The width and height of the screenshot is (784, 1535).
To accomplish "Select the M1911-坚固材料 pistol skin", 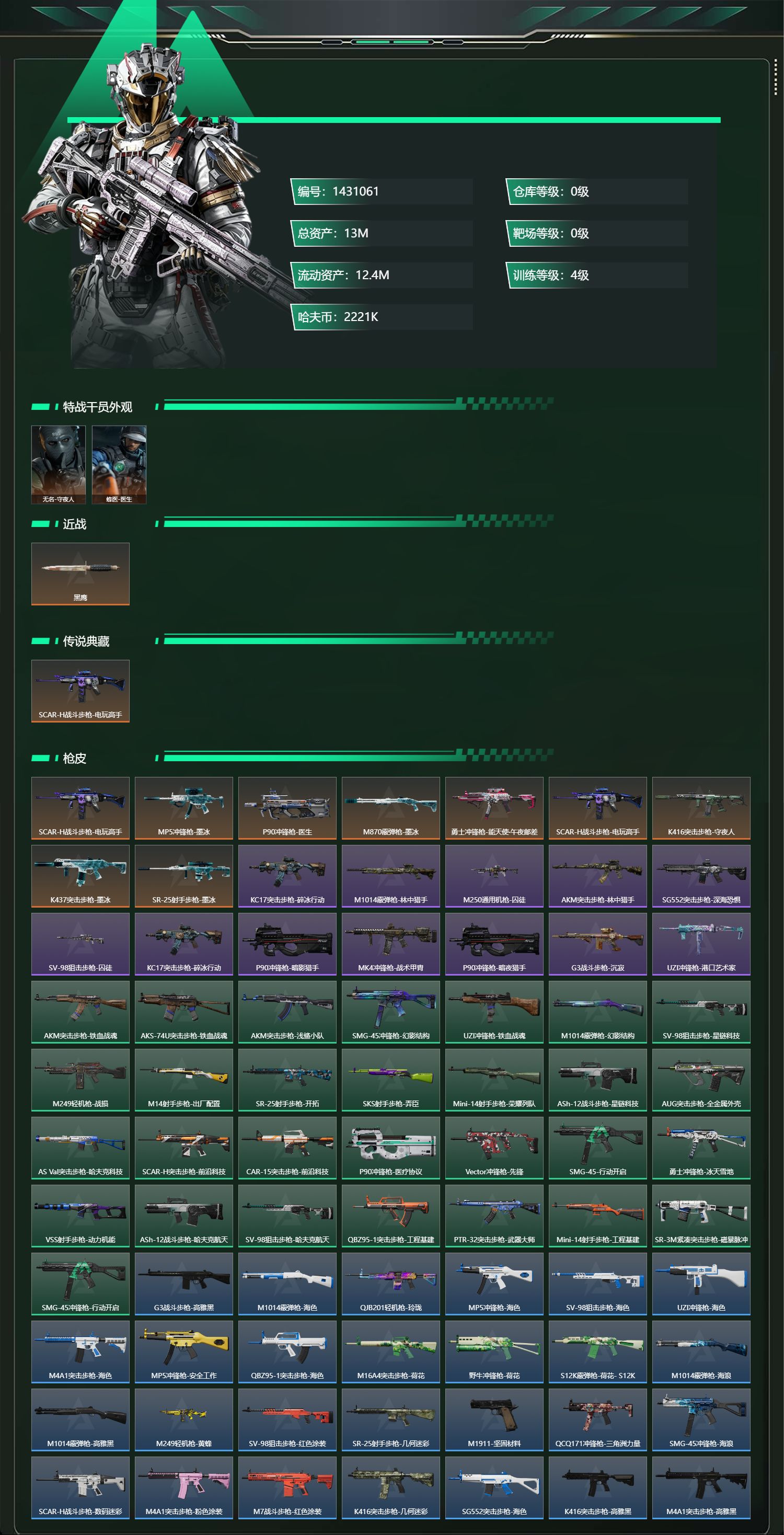I will point(494,1419).
